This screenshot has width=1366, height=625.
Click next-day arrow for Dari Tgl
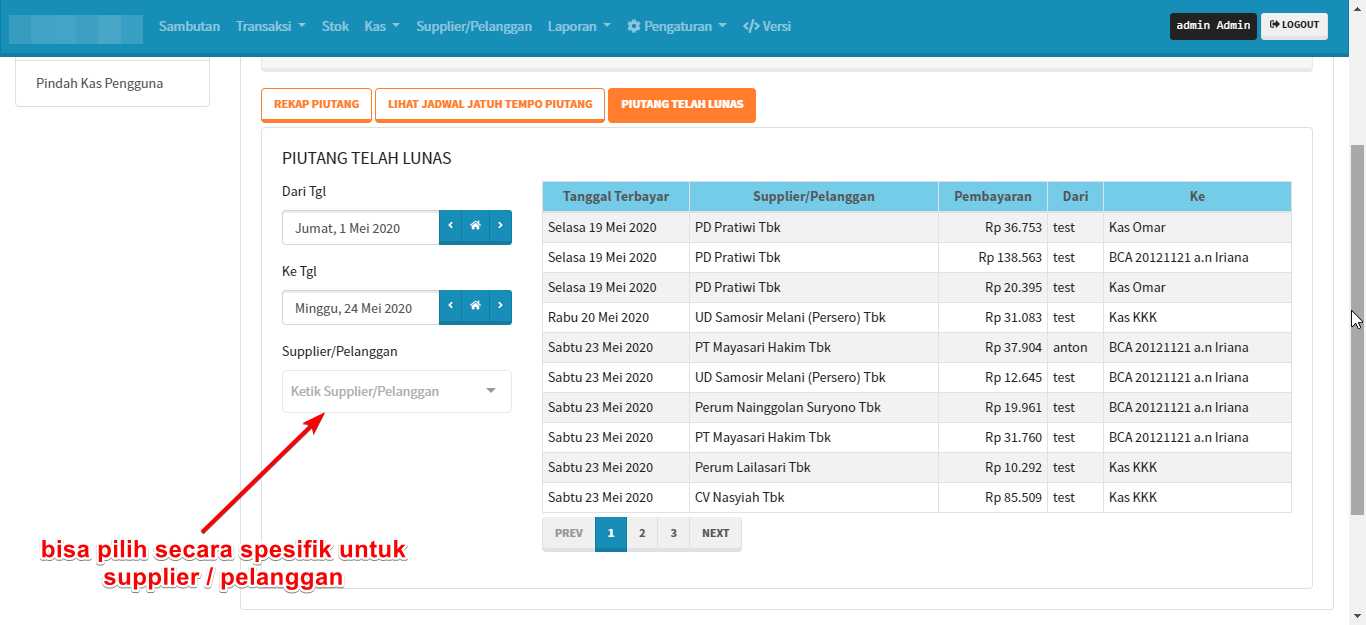tap(500, 227)
